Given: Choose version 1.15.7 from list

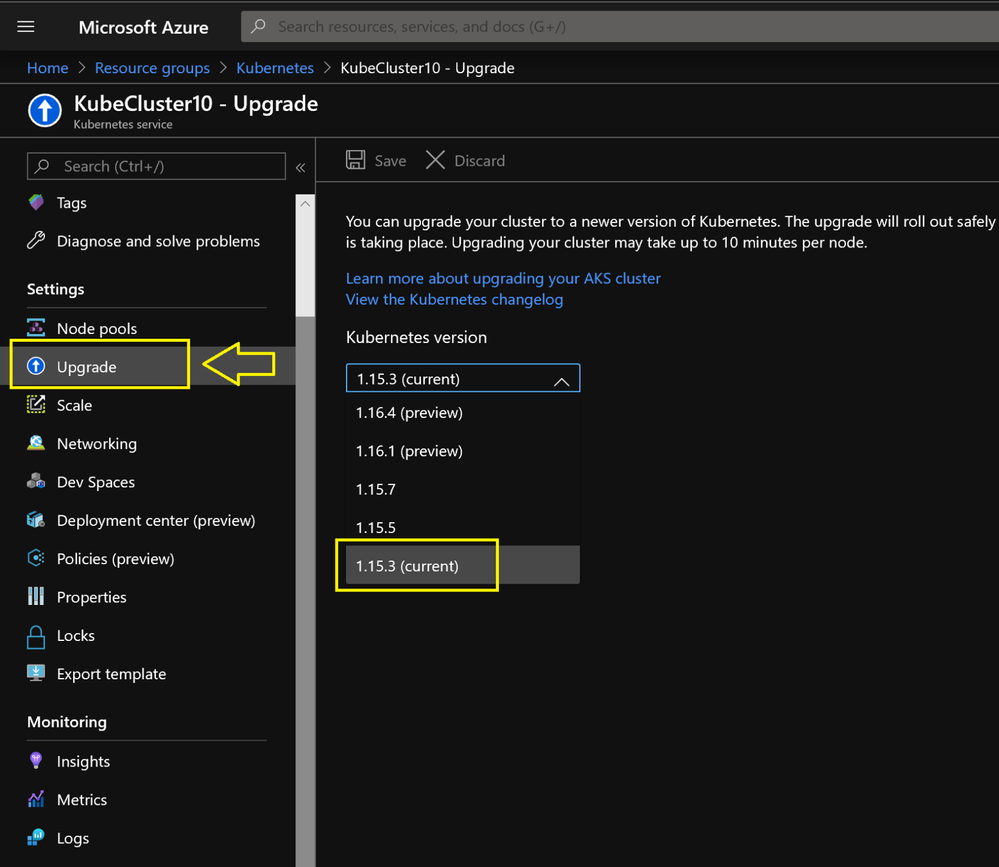Looking at the screenshot, I should pos(376,489).
